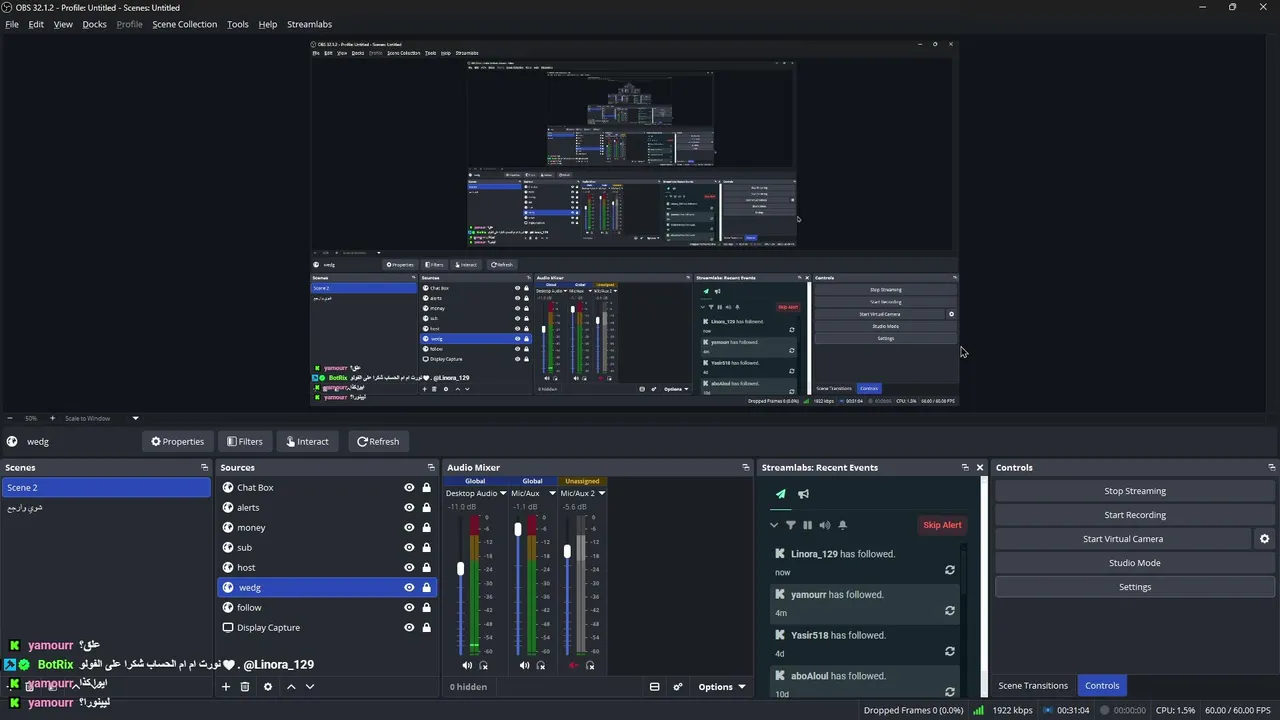The height and width of the screenshot is (720, 1280).
Task: Unlock the wedg source
Action: (426, 588)
